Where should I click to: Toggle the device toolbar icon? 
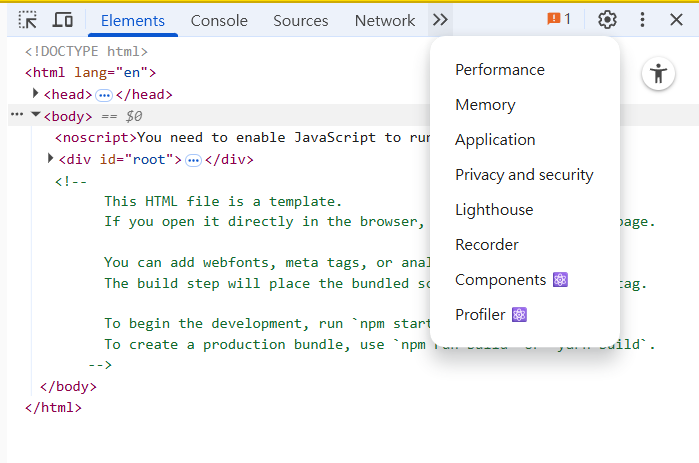[62, 20]
